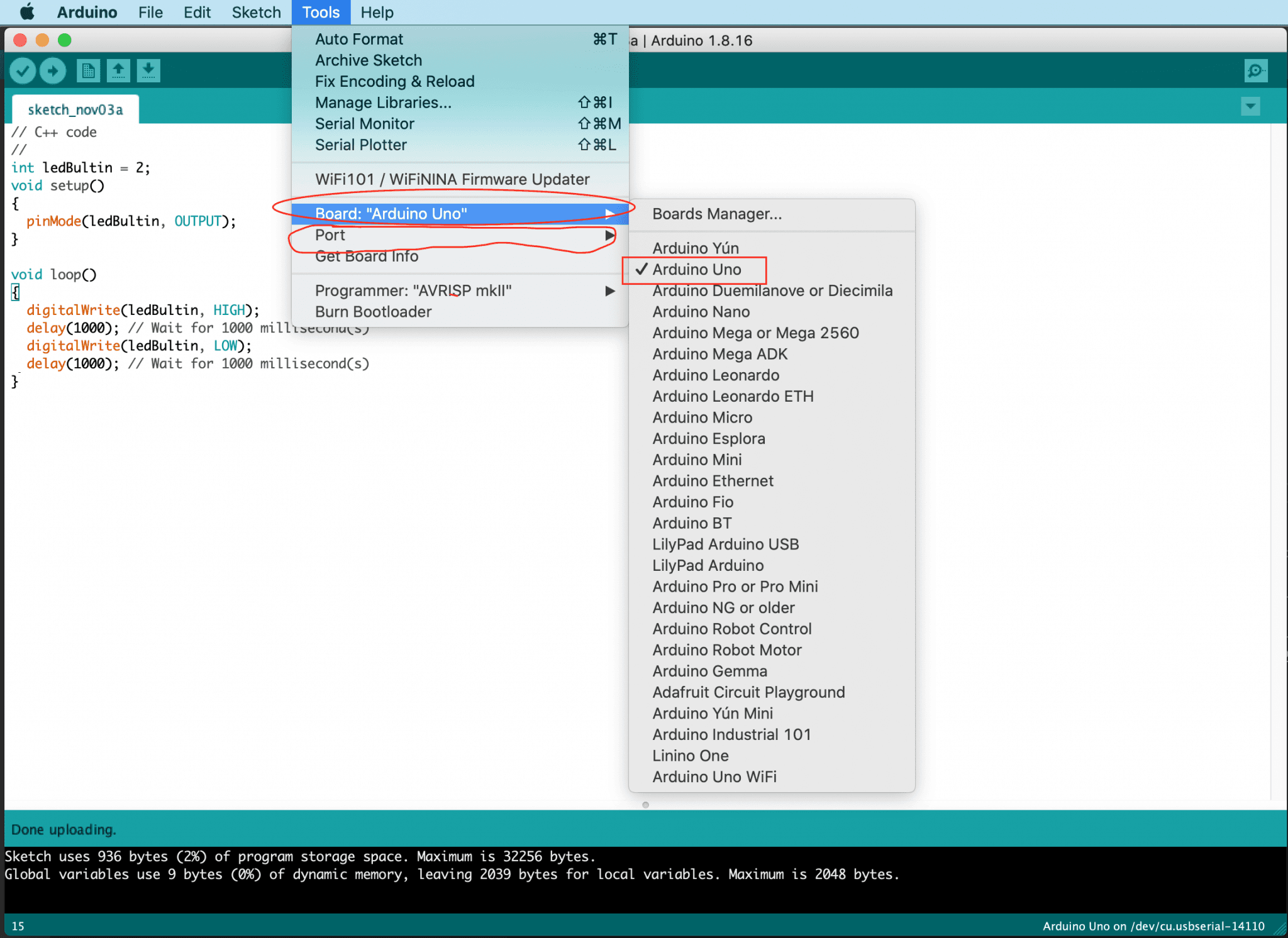Open the Apple menu

27,12
